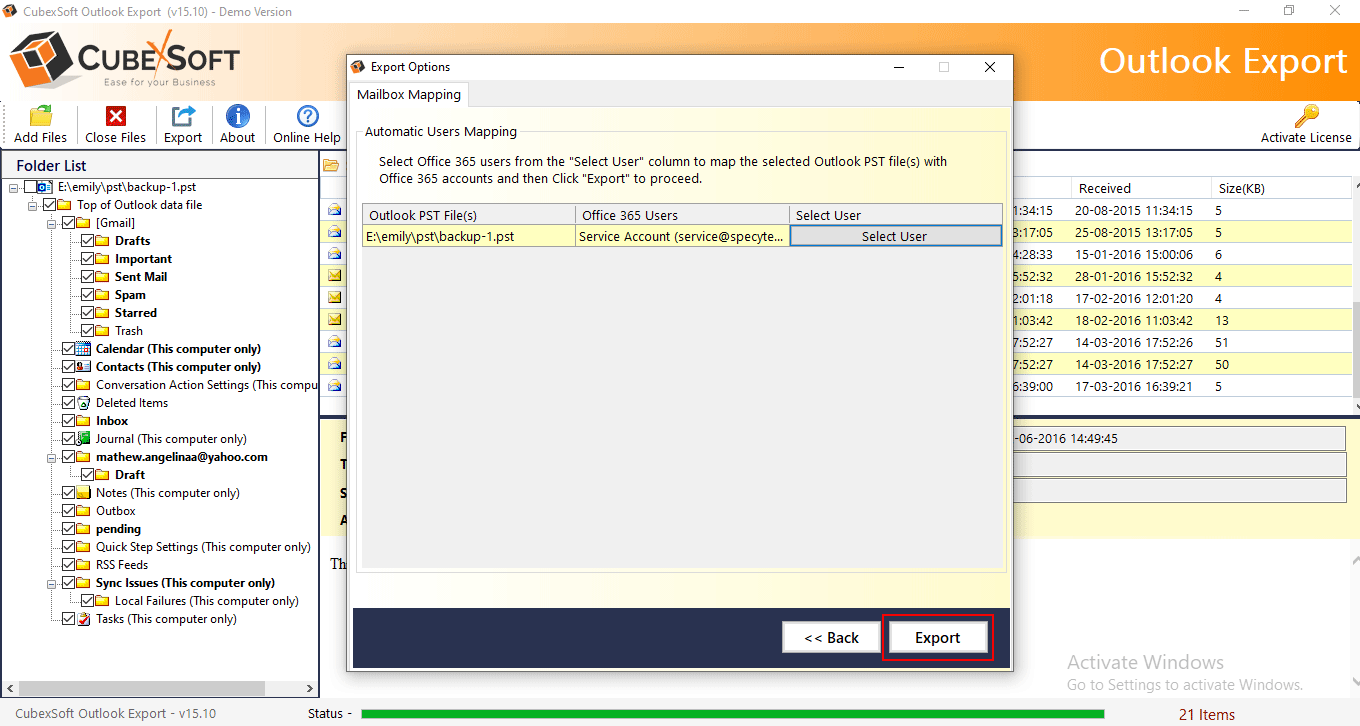Click the Service Account user cell
Image resolution: width=1360 pixels, height=726 pixels.
[683, 236]
